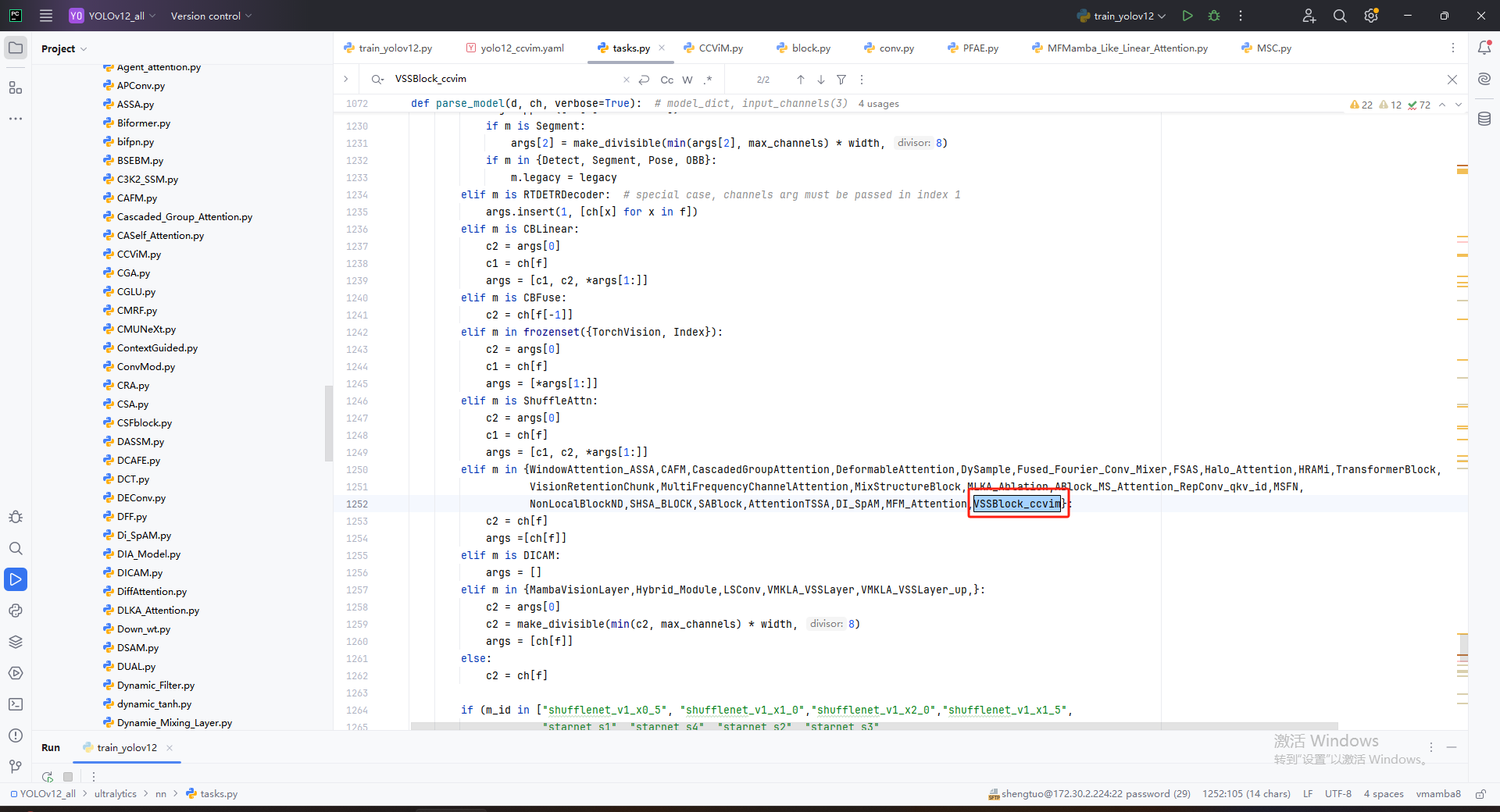This screenshot has height=812, width=1500.
Task: Enable whole words matching
Action: 687,79
